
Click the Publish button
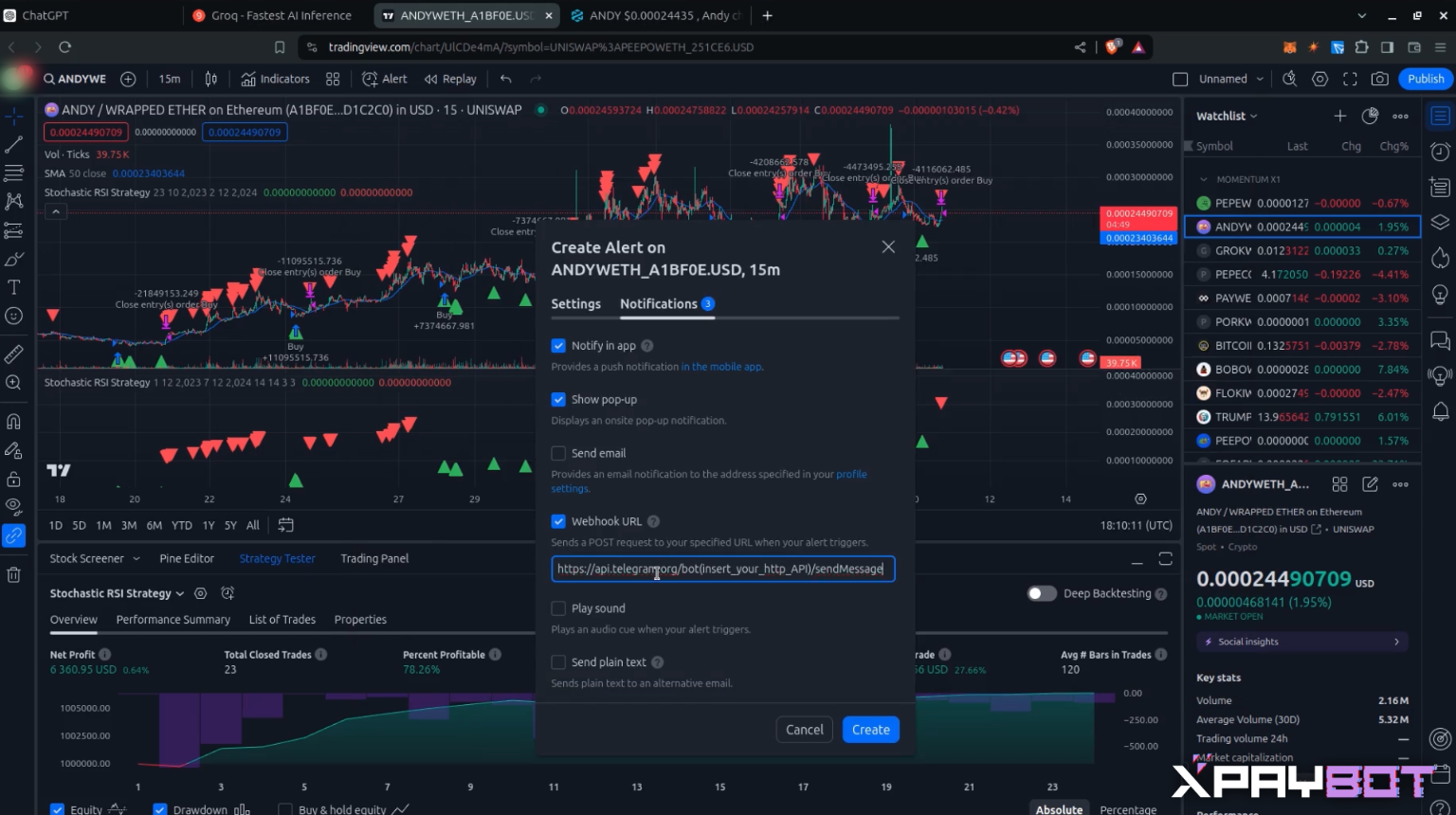(1426, 79)
